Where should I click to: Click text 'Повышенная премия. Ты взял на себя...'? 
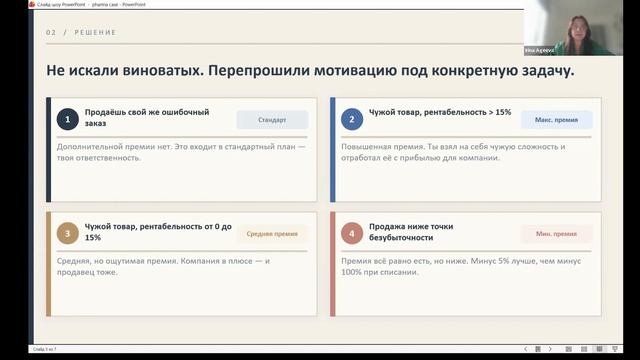tap(453, 152)
